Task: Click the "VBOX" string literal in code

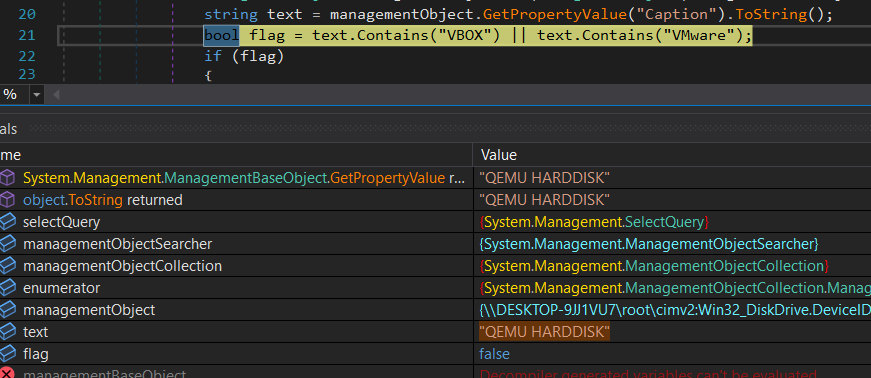Action: click(465, 36)
